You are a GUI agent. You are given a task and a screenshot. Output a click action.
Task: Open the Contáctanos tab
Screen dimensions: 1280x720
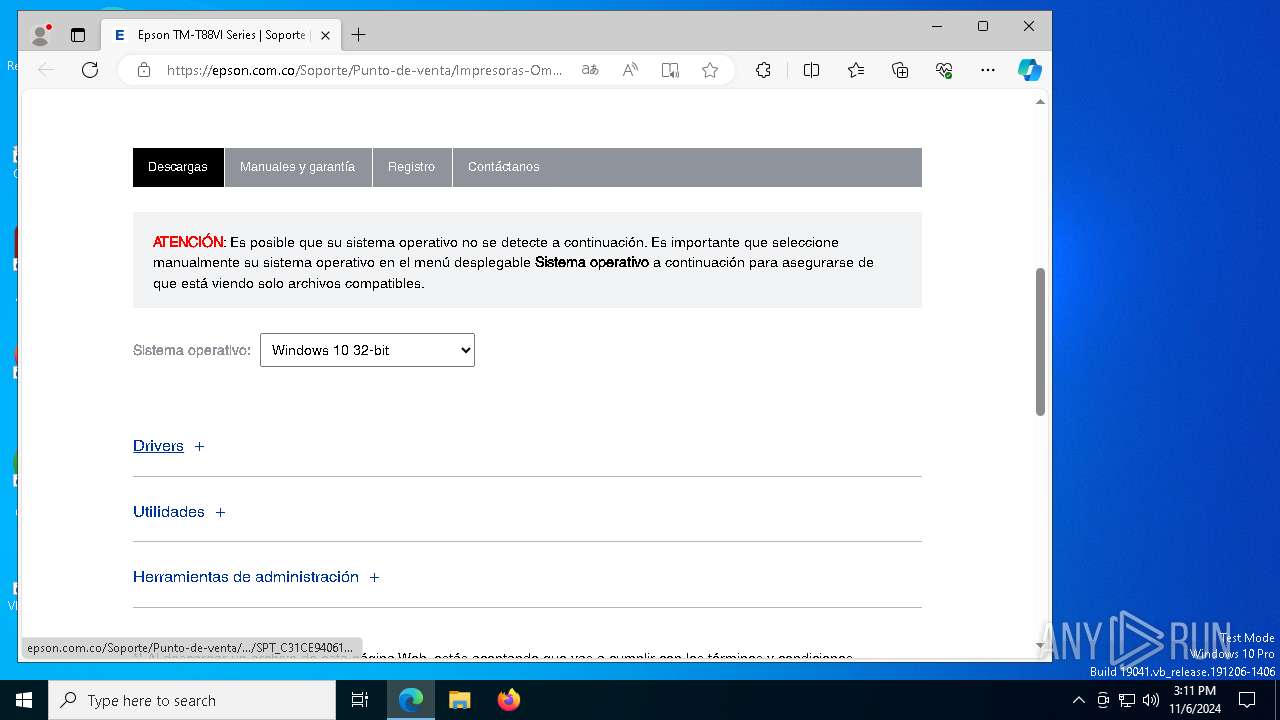[x=504, y=167]
